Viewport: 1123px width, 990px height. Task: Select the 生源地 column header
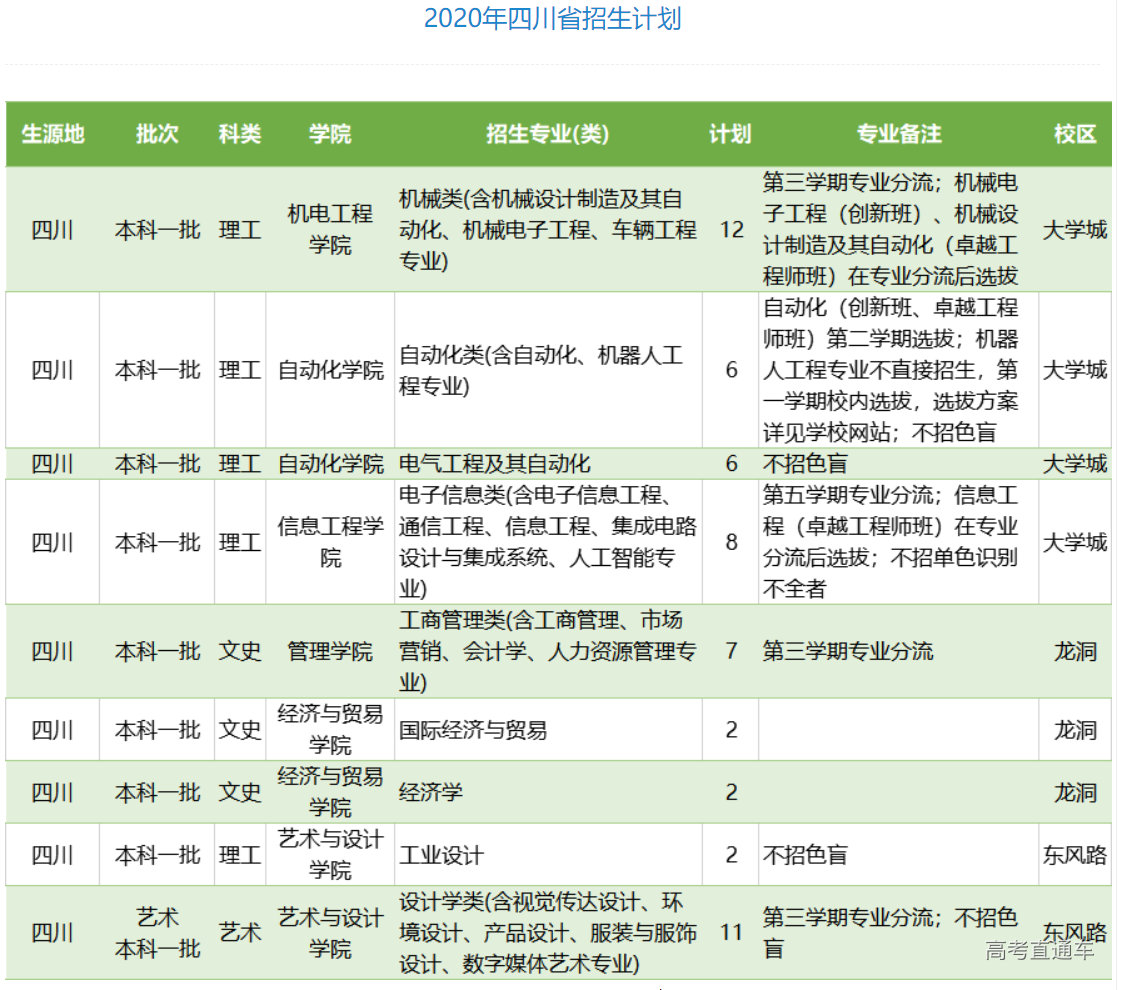[x=52, y=134]
